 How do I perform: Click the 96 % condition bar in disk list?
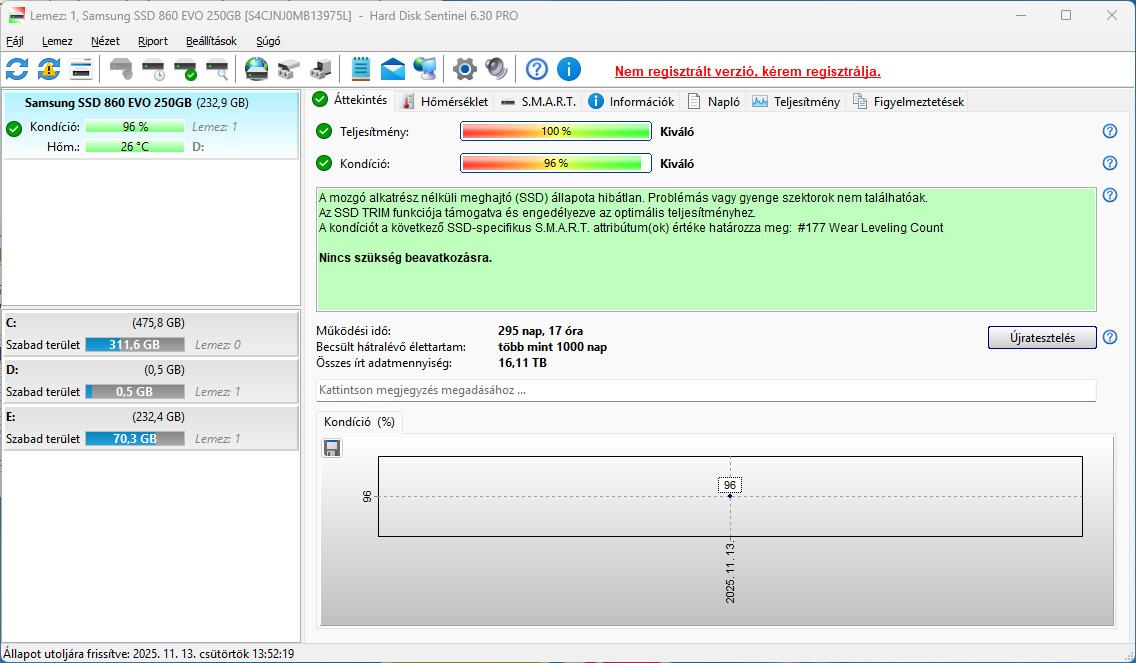pyautogui.click(x=135, y=127)
